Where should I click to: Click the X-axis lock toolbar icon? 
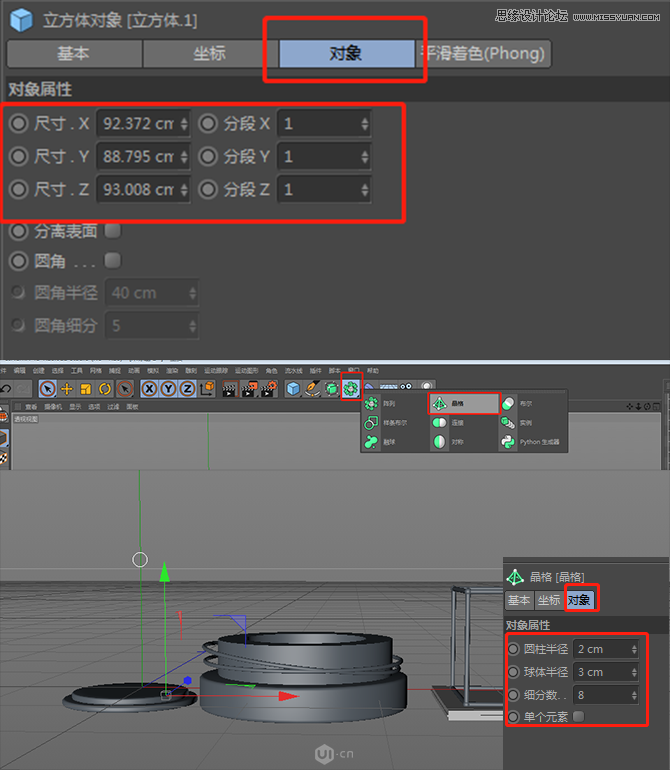coord(149,389)
